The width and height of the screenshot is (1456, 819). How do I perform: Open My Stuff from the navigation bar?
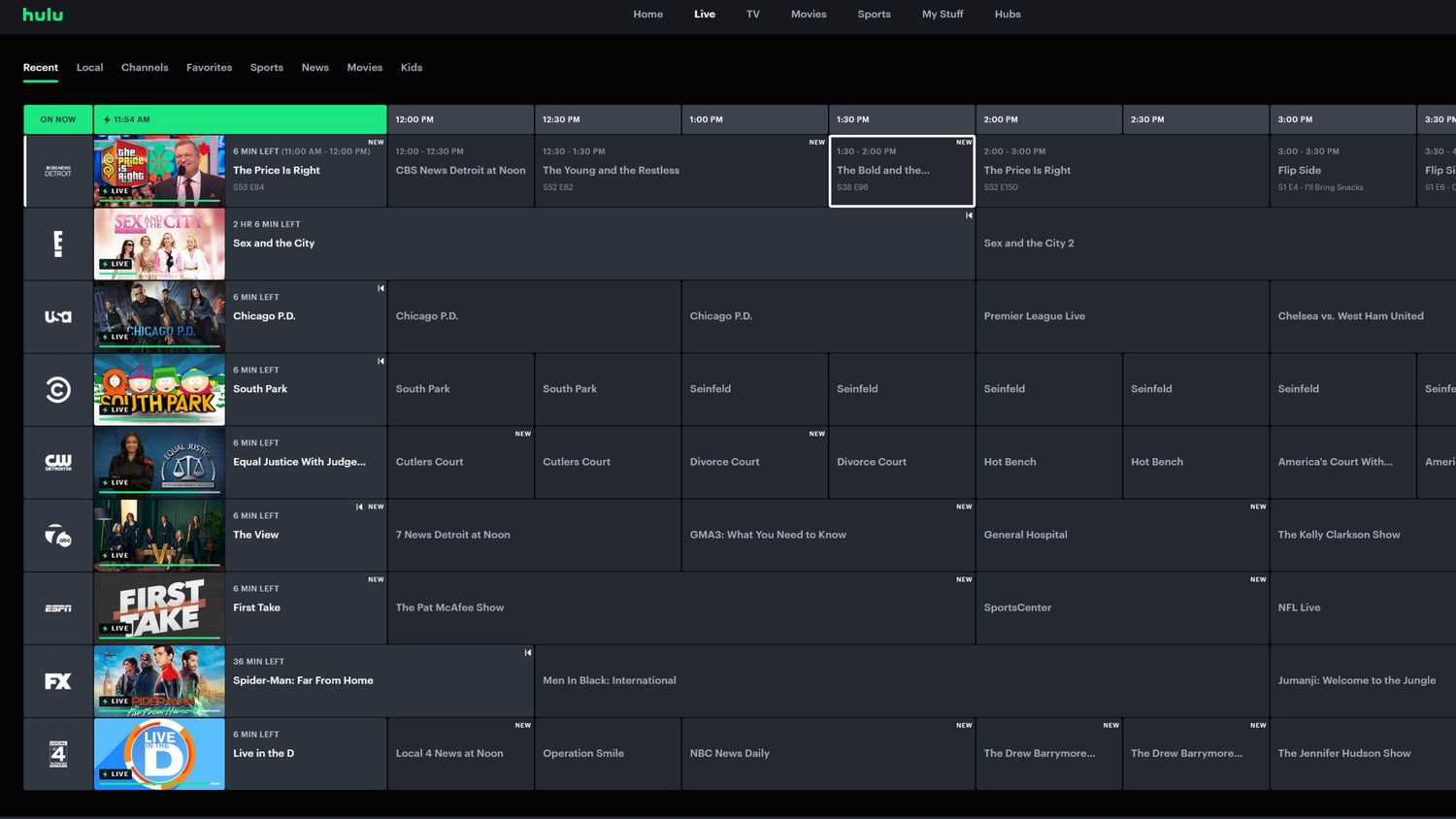(x=942, y=14)
